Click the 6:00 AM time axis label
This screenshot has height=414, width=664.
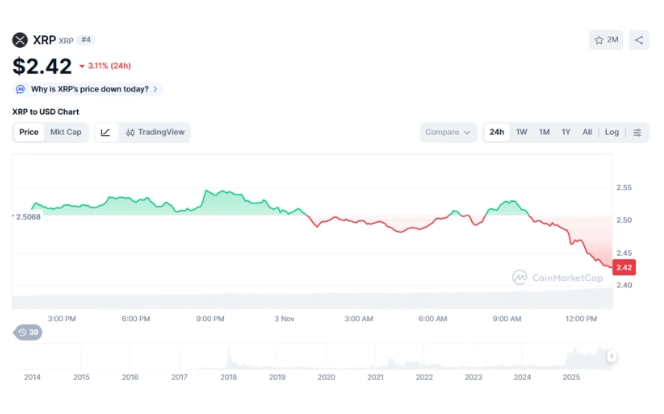point(432,319)
